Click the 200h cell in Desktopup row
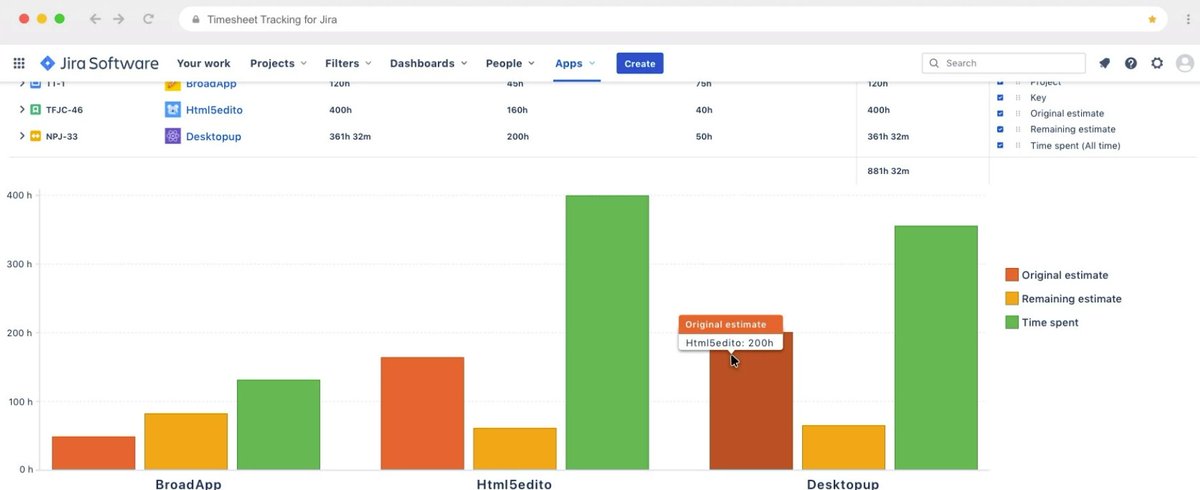 [x=518, y=136]
